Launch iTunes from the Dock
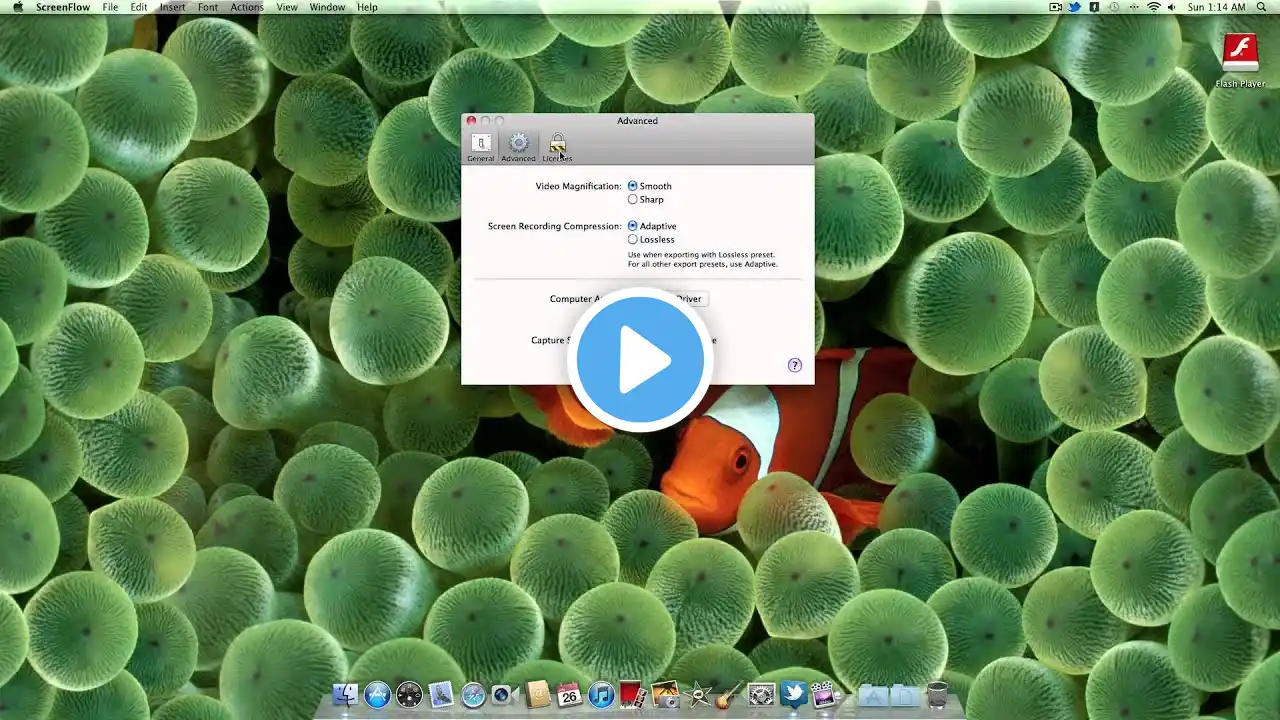This screenshot has height=720, width=1280. (x=601, y=695)
